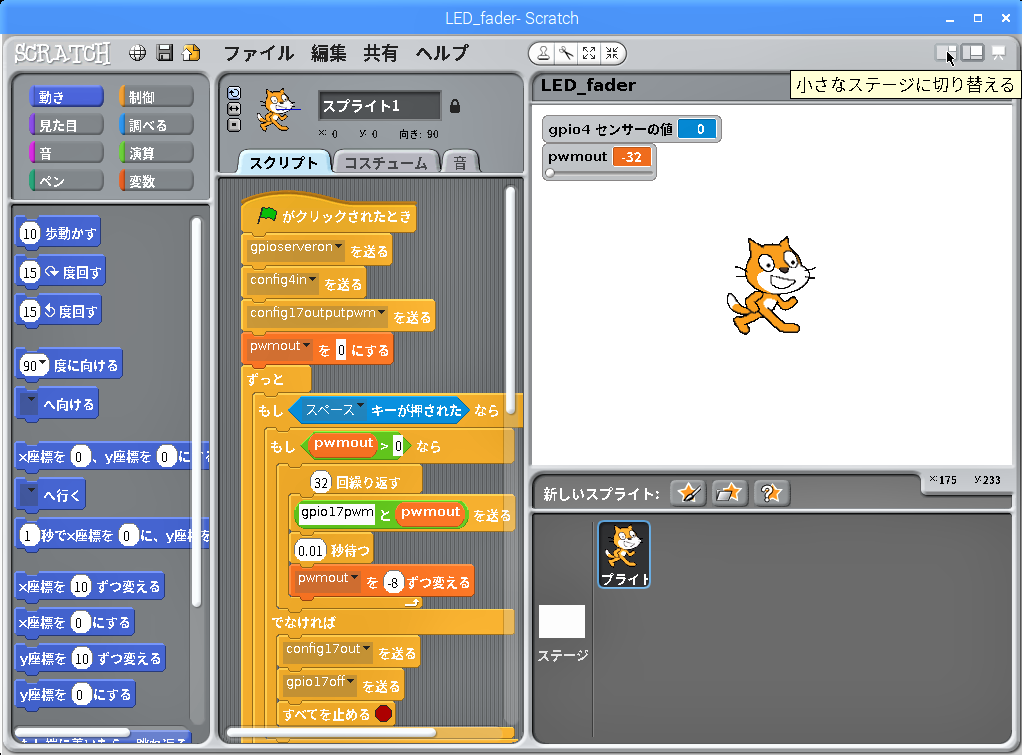Image resolution: width=1022 pixels, height=755 pixels.
Task: Switch to the スクリプト tab
Action: click(x=284, y=162)
